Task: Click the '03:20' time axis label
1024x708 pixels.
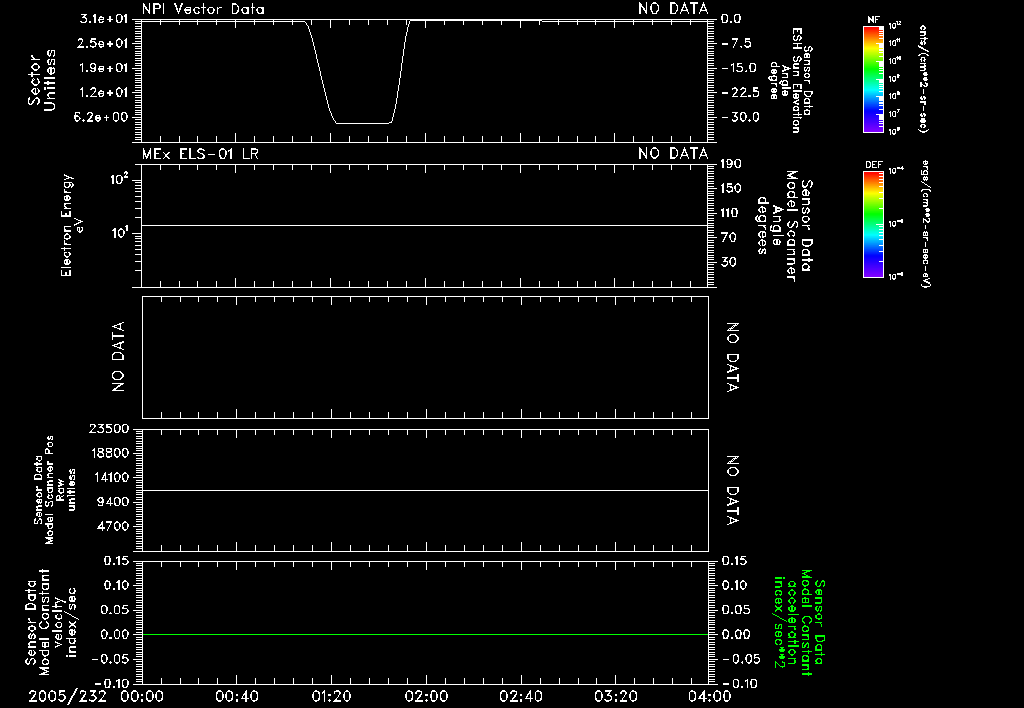Action: pyautogui.click(x=615, y=696)
